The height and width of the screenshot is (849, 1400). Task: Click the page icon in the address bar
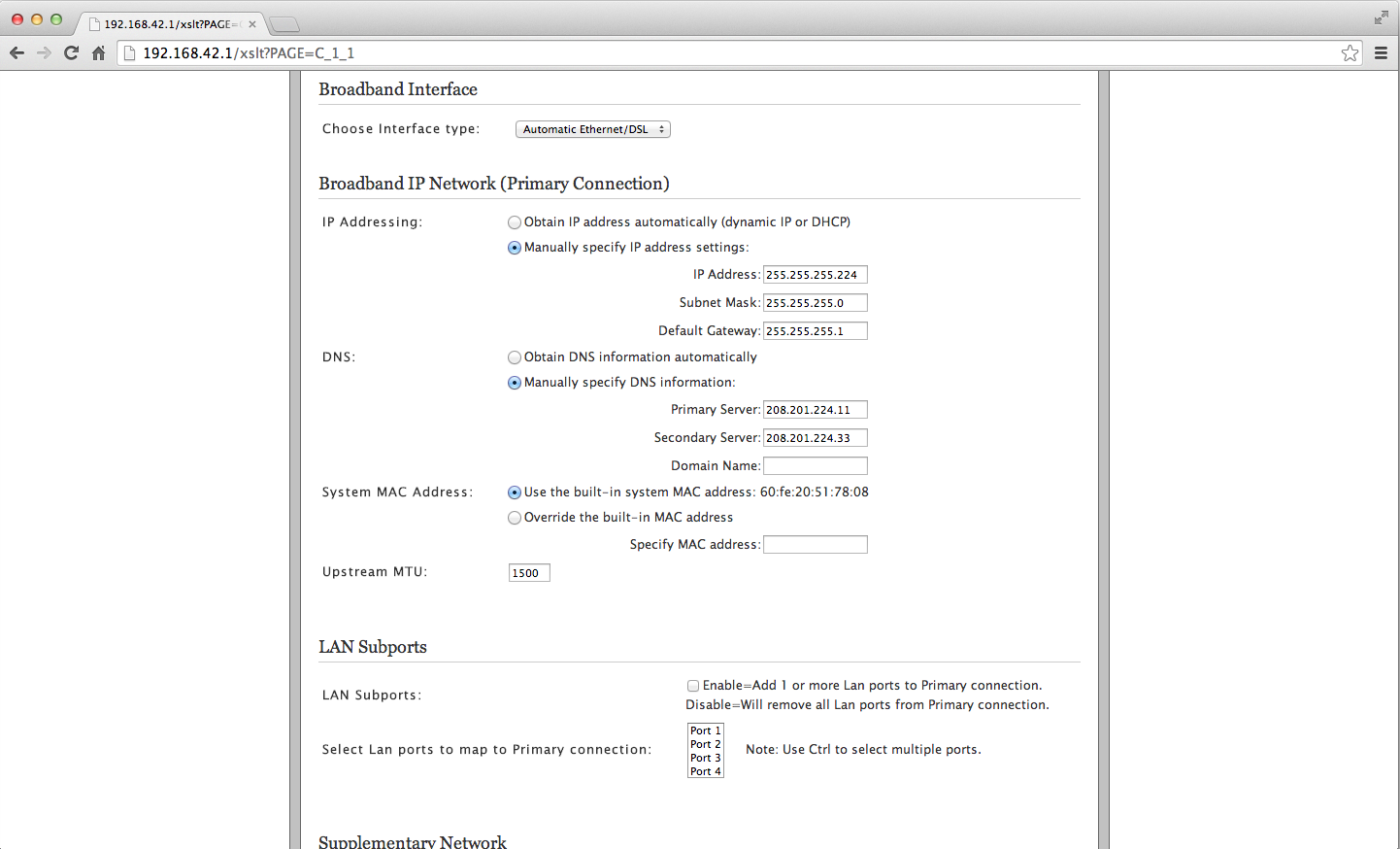129,53
